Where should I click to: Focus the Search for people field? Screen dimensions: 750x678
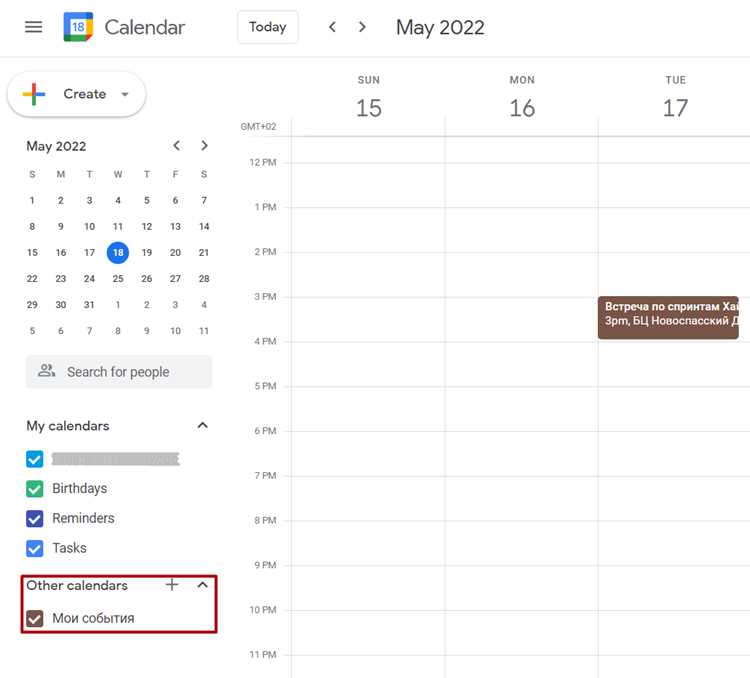pos(119,372)
